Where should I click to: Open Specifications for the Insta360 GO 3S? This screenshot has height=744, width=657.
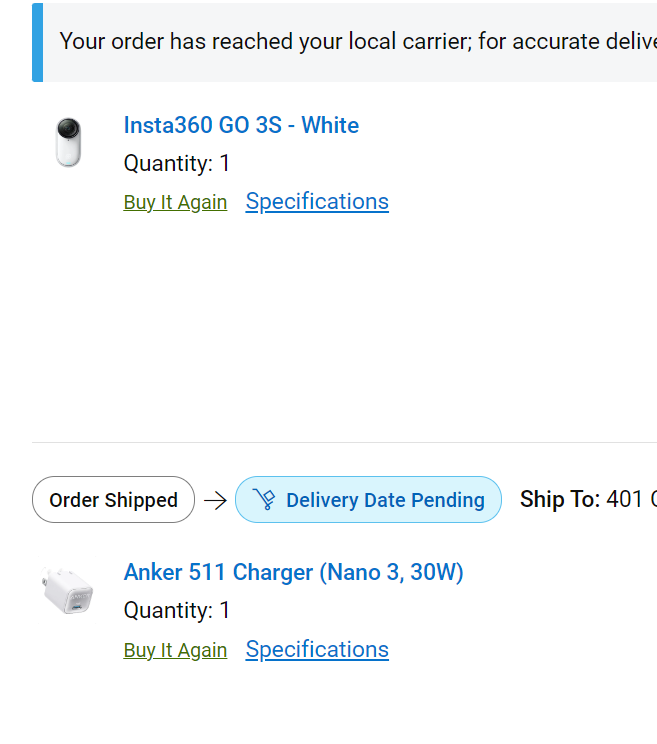click(317, 202)
